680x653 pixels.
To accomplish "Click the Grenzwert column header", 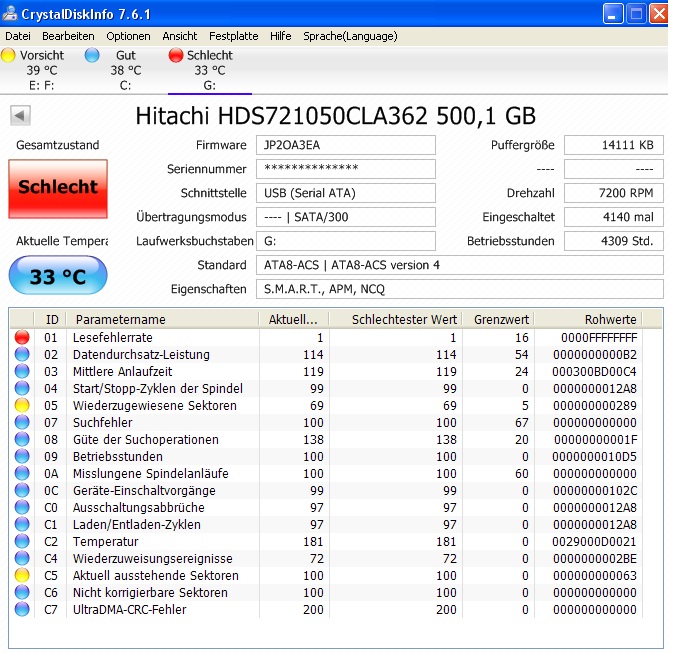I will click(x=498, y=319).
